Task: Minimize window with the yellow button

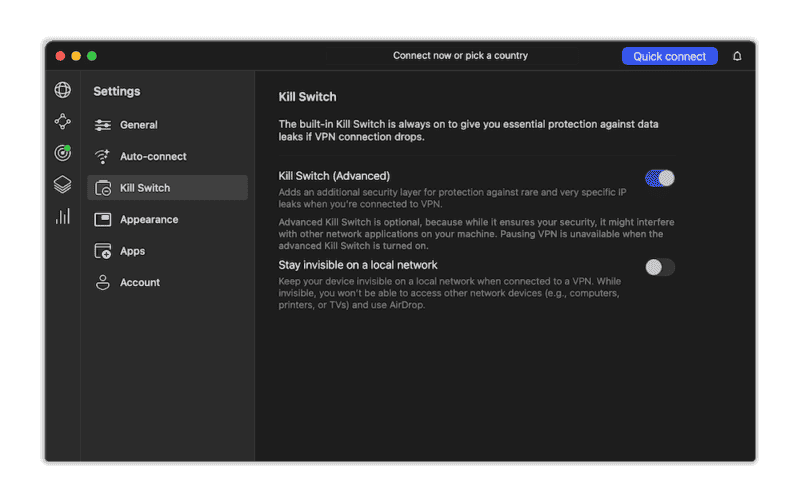Action: tap(76, 56)
